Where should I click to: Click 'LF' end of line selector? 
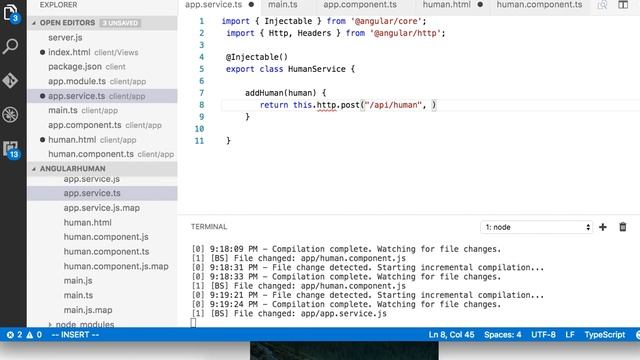click(x=570, y=335)
